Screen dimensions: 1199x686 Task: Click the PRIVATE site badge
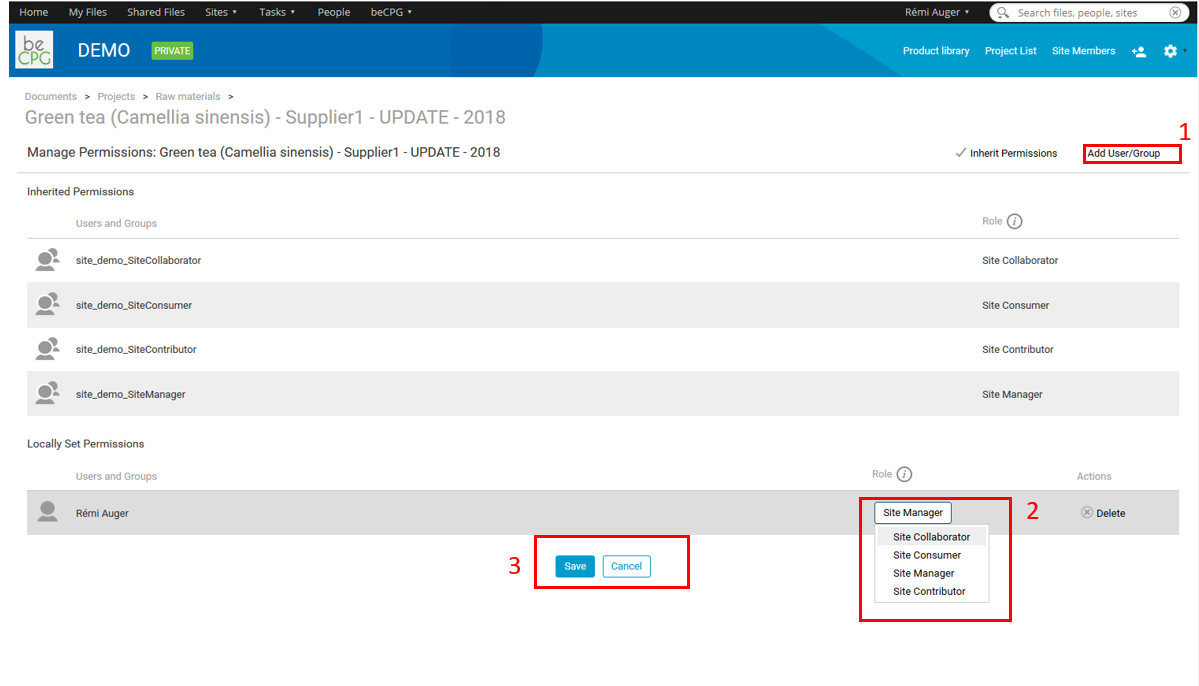click(x=172, y=50)
